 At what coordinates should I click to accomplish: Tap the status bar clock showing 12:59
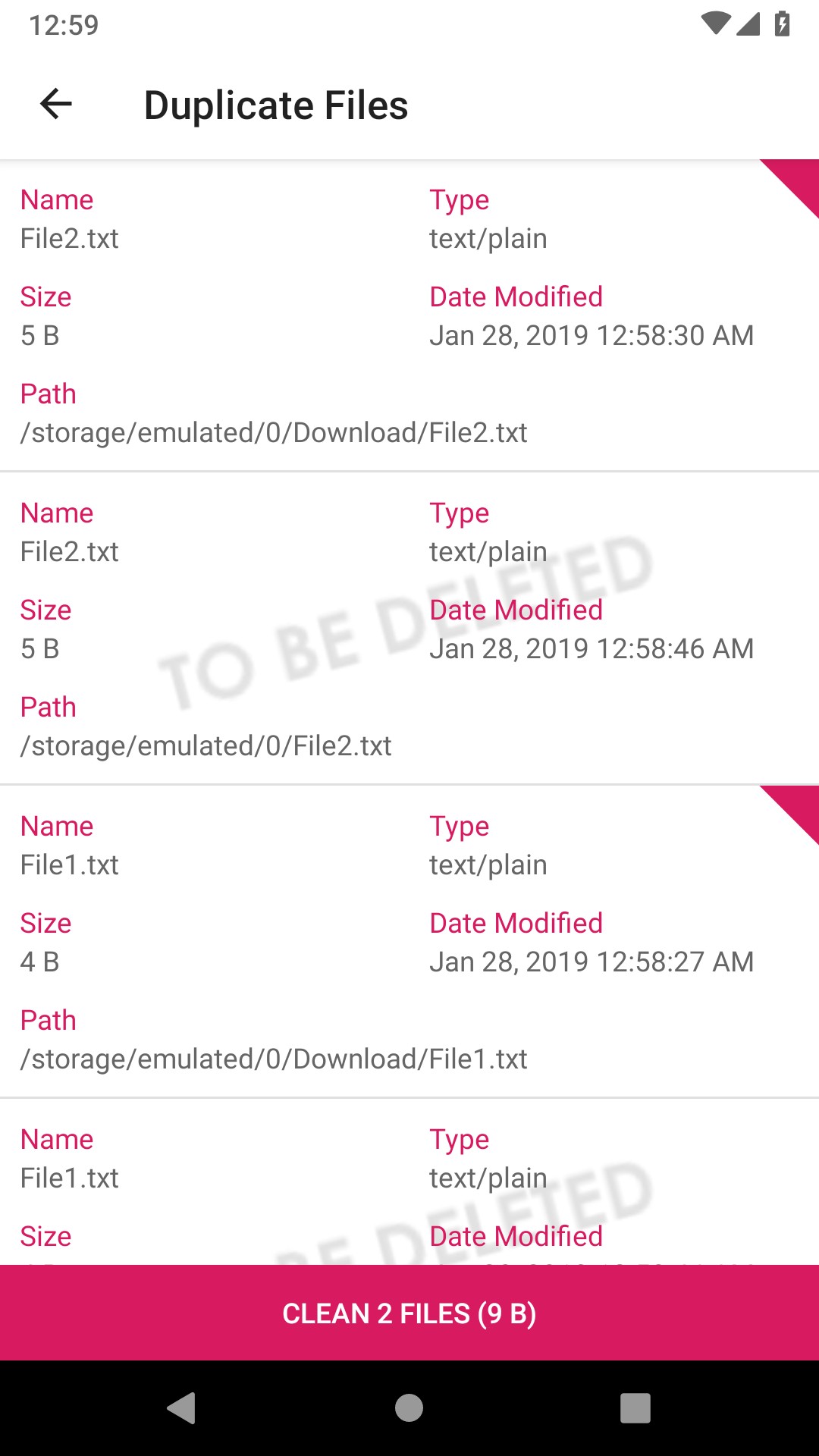pos(64,25)
